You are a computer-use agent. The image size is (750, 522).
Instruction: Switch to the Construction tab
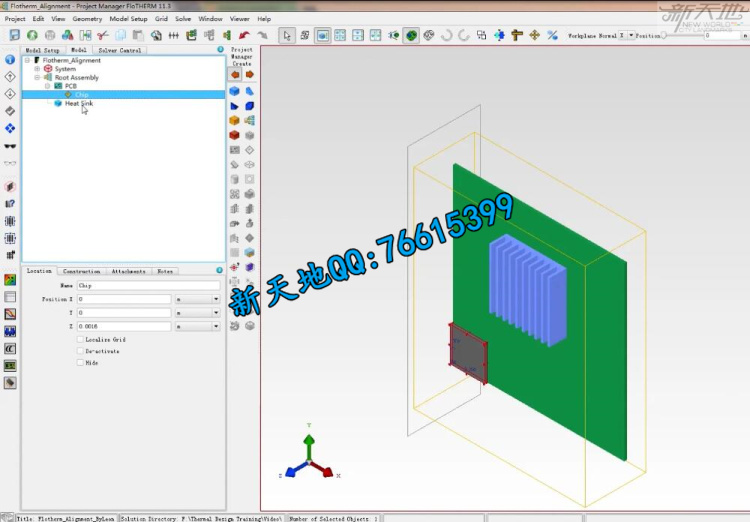(x=82, y=271)
